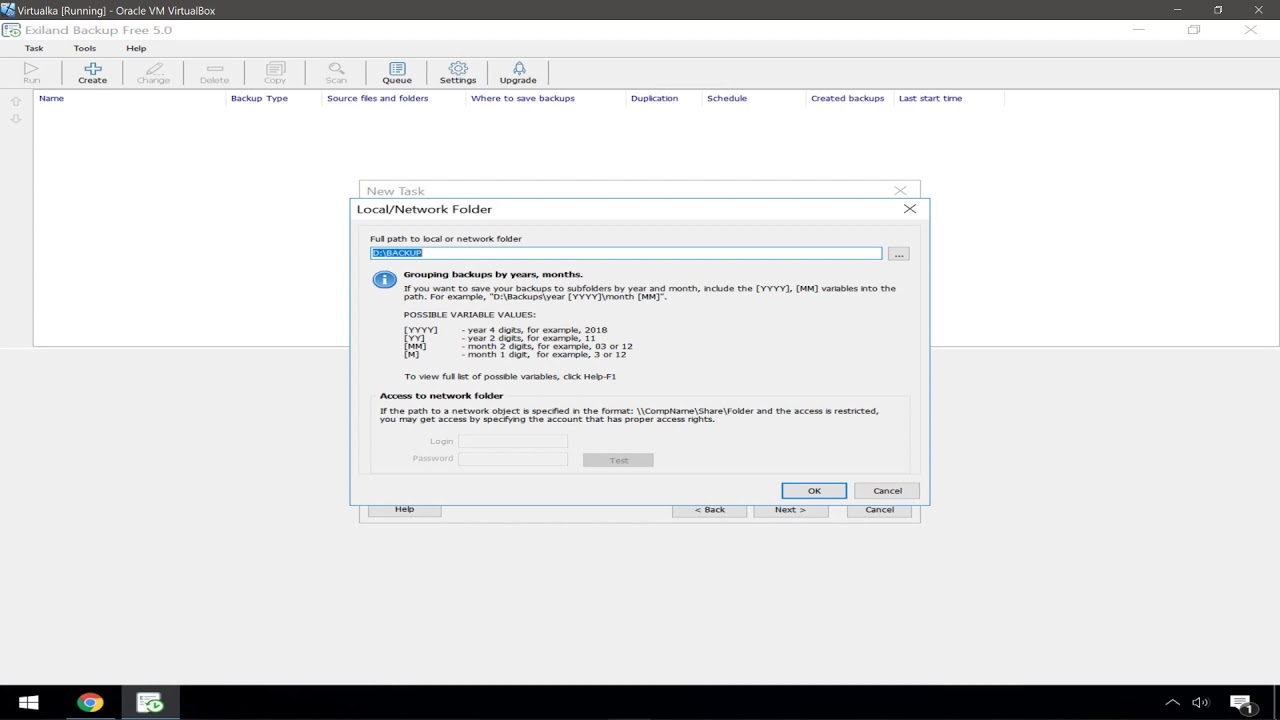This screenshot has height=720, width=1280.
Task: Click the move task up arrow
Action: click(15, 101)
